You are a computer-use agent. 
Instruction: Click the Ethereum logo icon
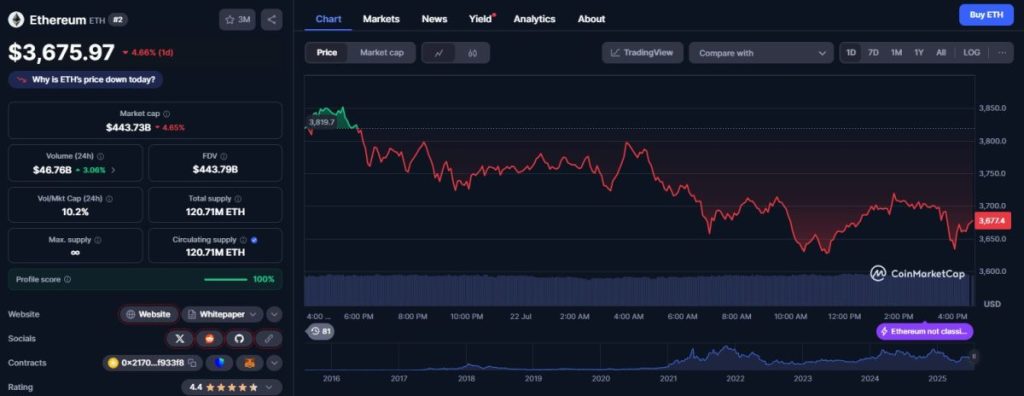16,20
